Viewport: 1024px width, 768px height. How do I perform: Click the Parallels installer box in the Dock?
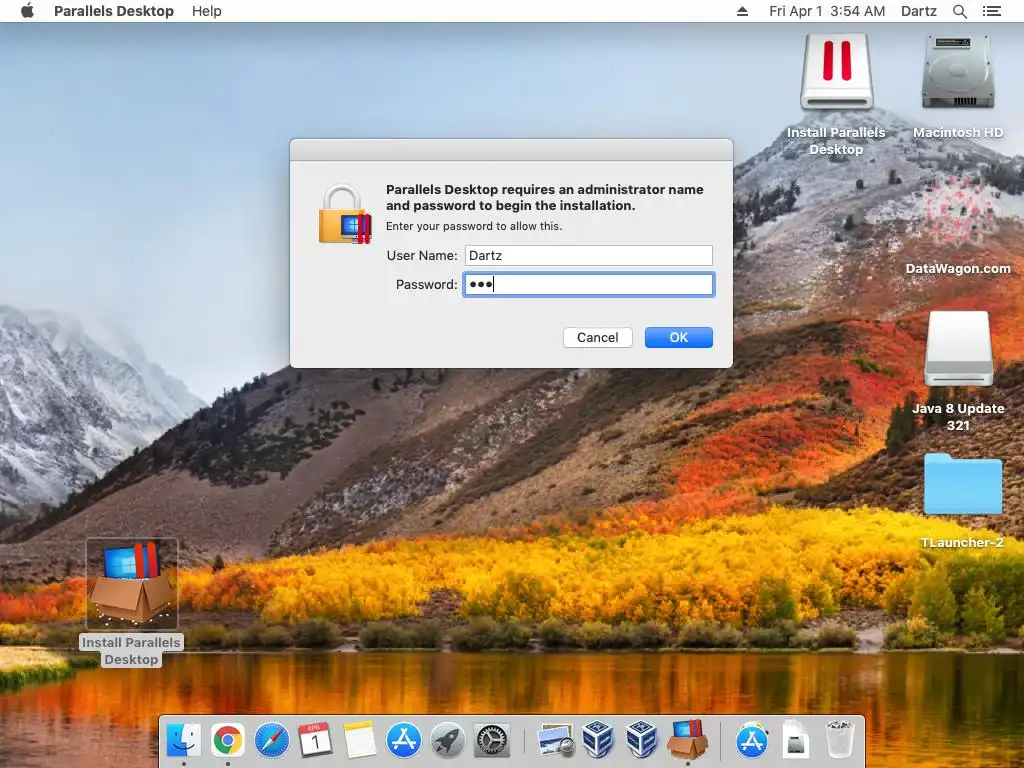[x=687, y=739]
